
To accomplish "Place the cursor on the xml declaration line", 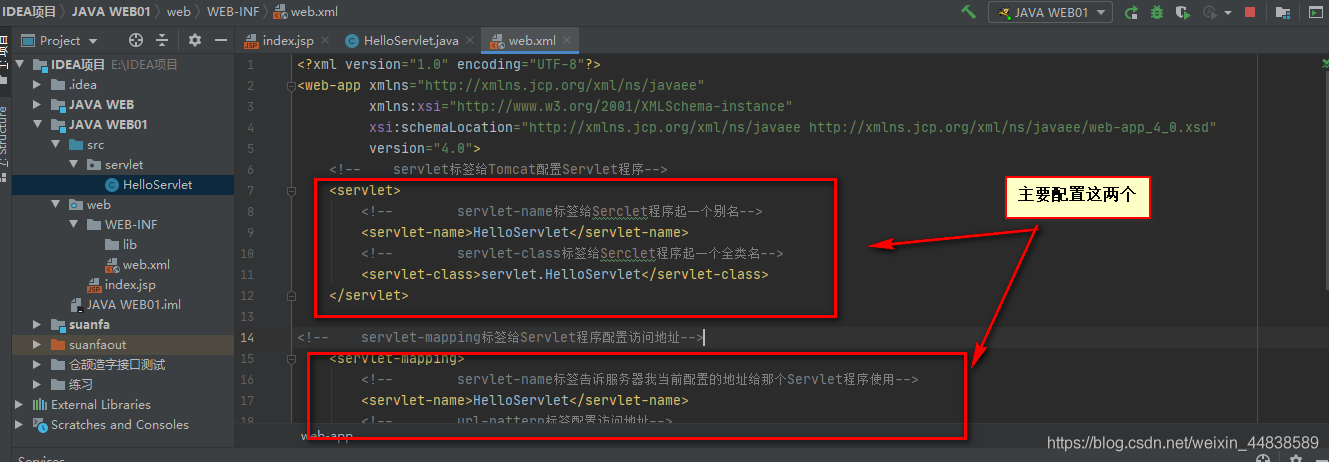I will pos(448,64).
